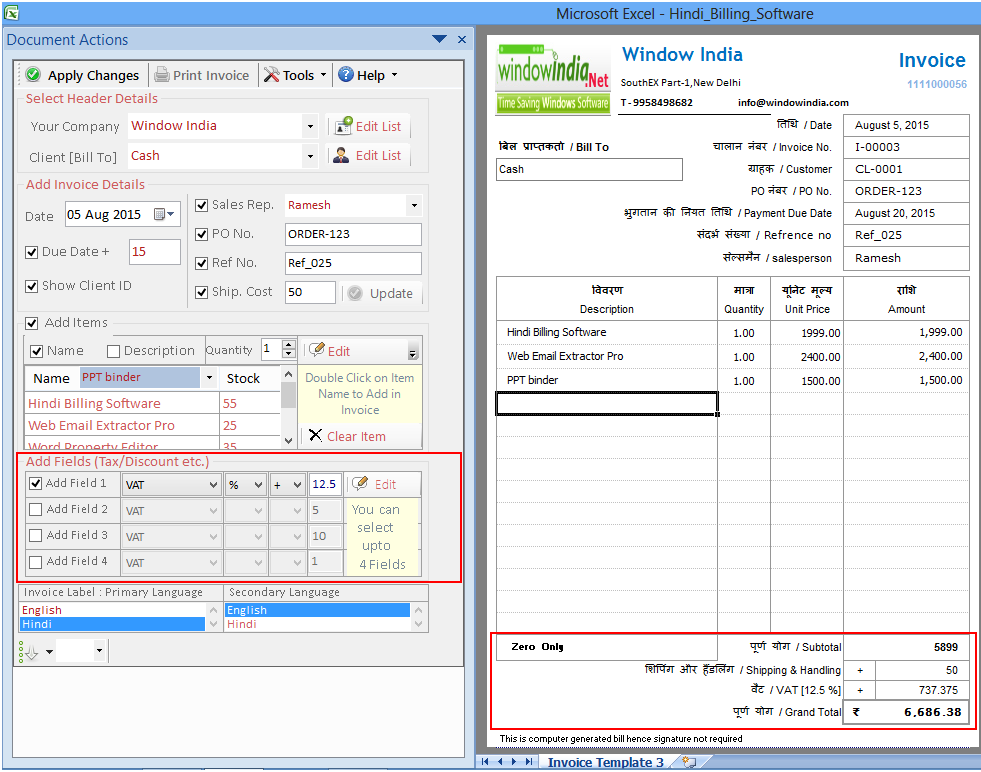Go to next sheet navigation arrow
Screen dimensions: 981x772
click(x=514, y=761)
